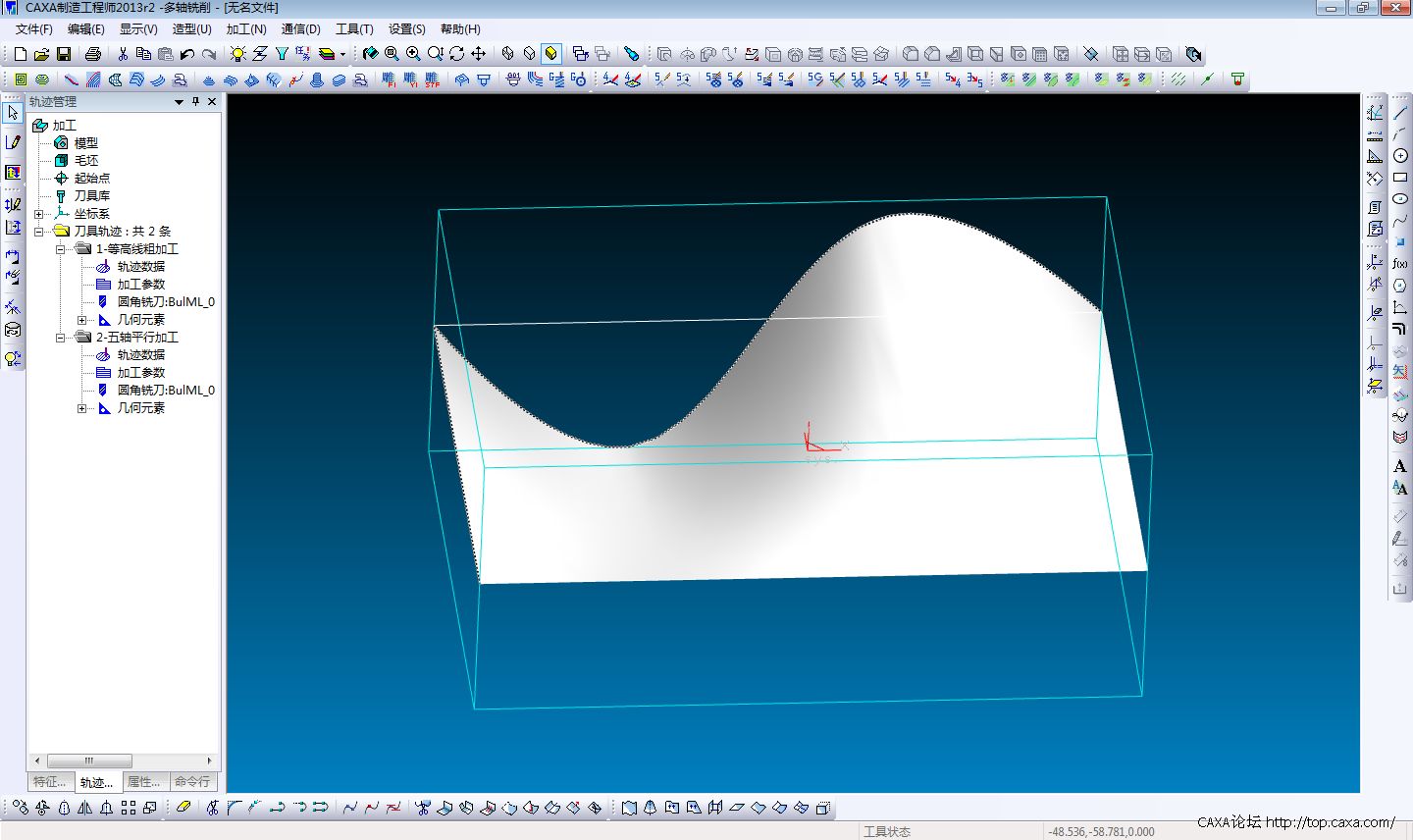Open the layer settings stacked-layers icon
This screenshot has width=1413, height=840.
click(326, 54)
